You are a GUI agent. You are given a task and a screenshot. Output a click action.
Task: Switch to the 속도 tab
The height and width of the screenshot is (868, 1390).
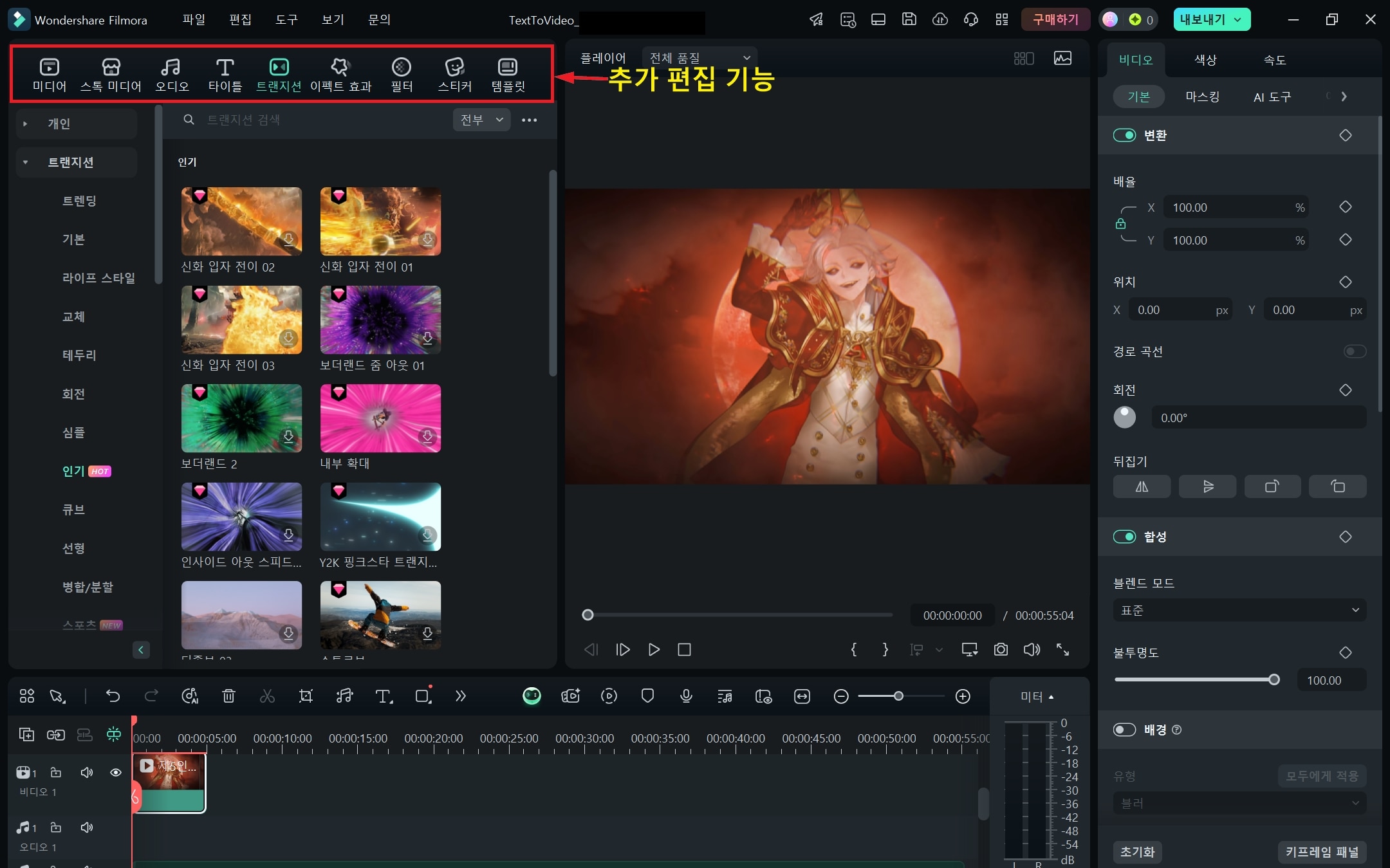tap(1274, 60)
